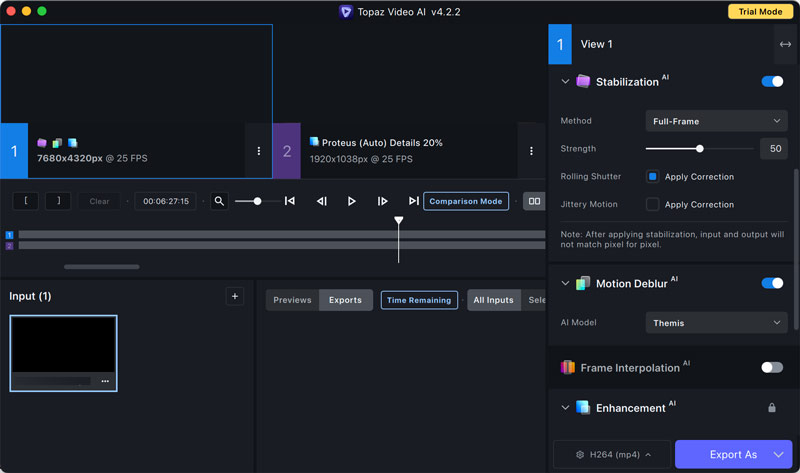Click the purple stabilization icon in view 1

pyautogui.click(x=42, y=143)
